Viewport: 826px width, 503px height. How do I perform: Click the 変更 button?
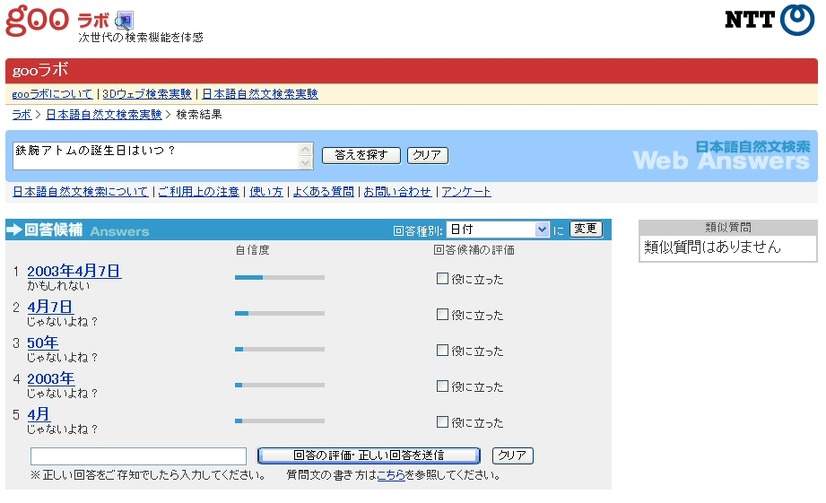(586, 229)
